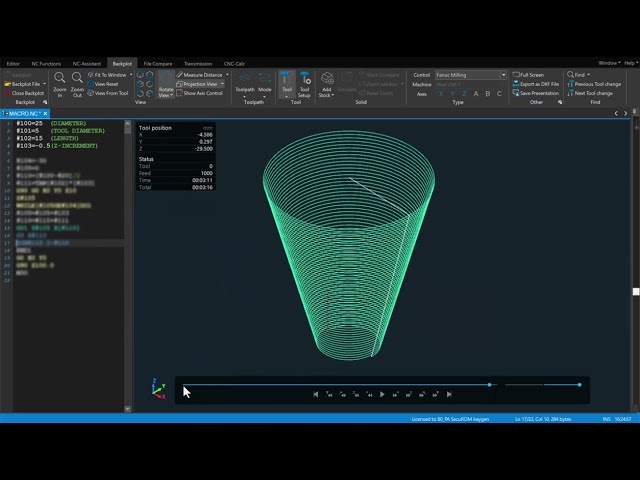Step backward one move, button left of play
This screenshot has height=480, width=640.
[369, 394]
